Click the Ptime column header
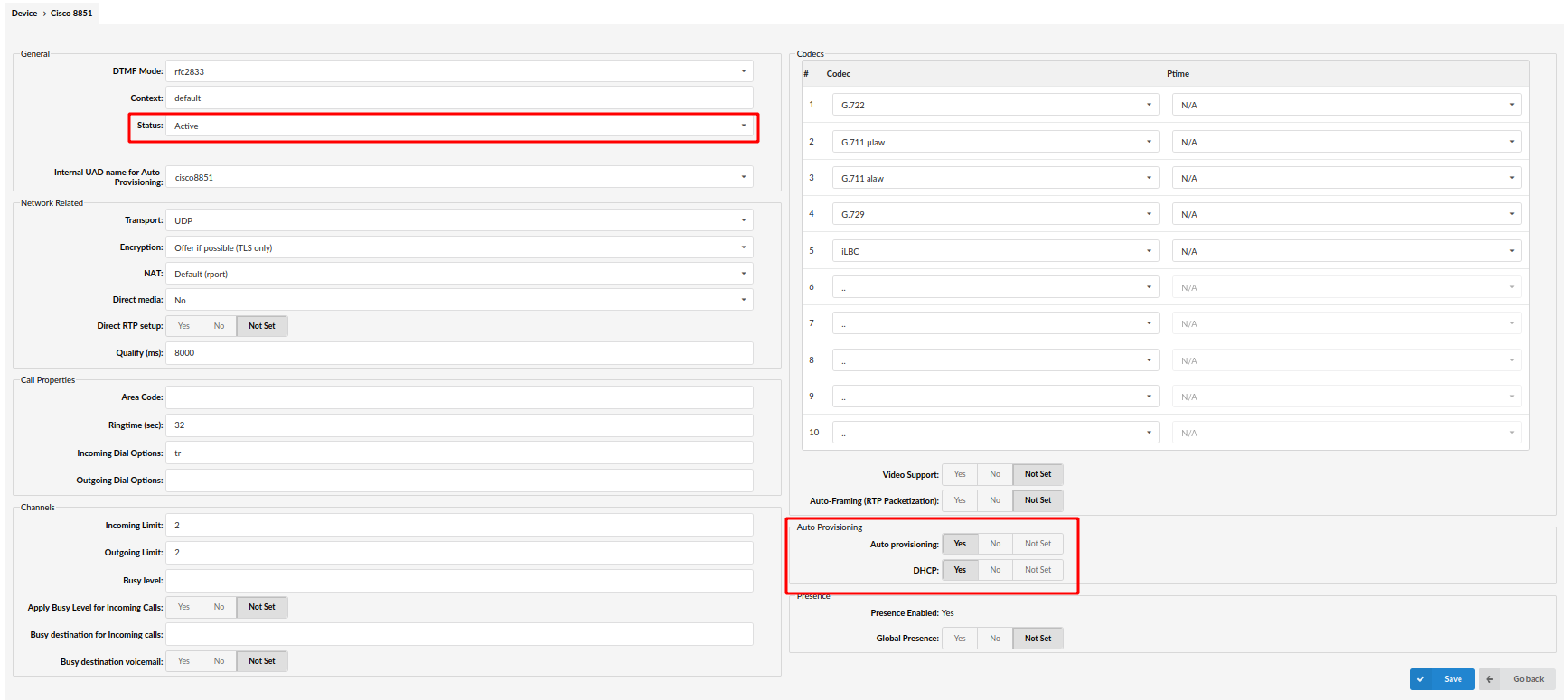The width and height of the screenshot is (1568, 700). [1178, 74]
